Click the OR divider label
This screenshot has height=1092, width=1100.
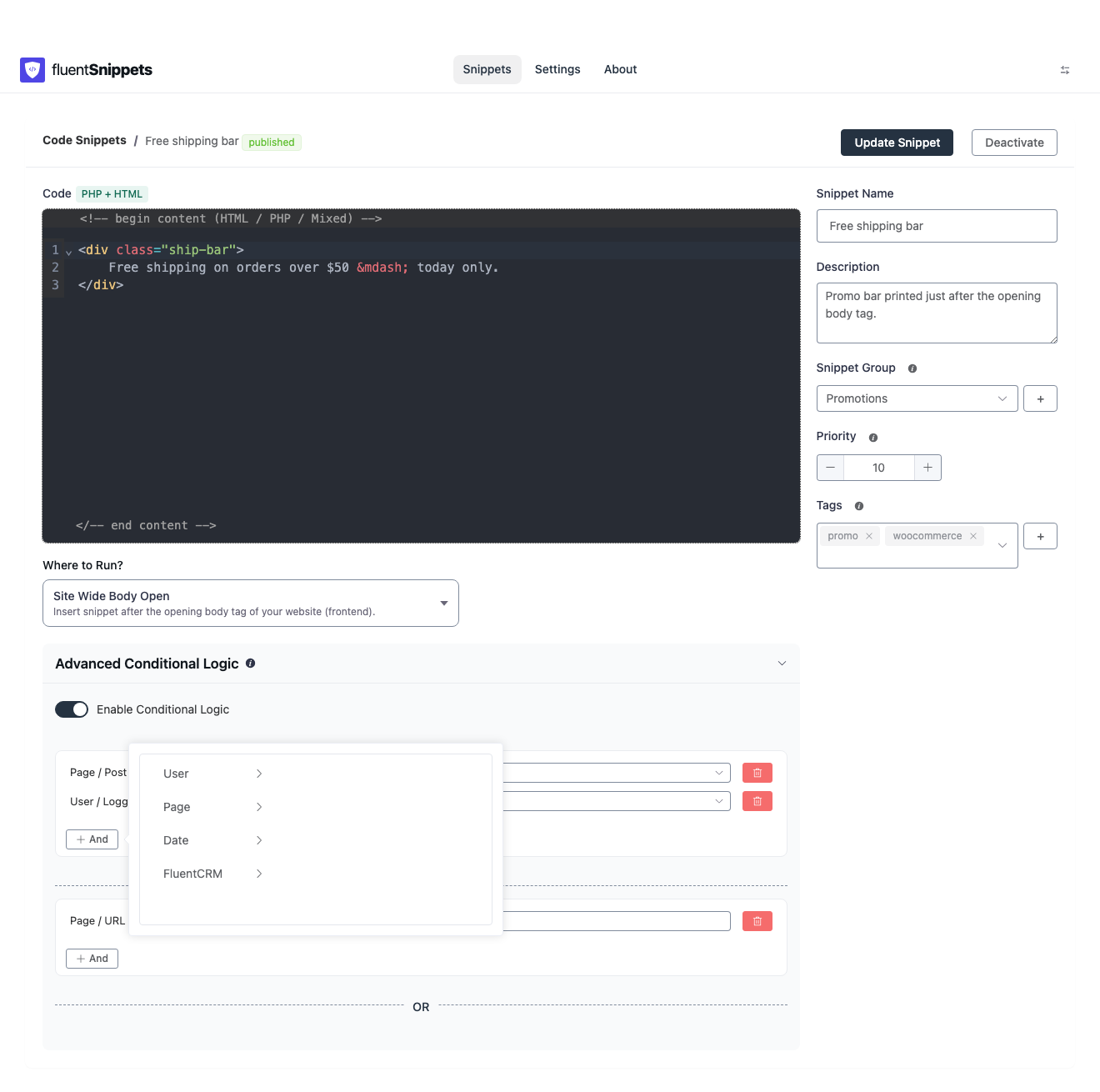click(x=421, y=1007)
